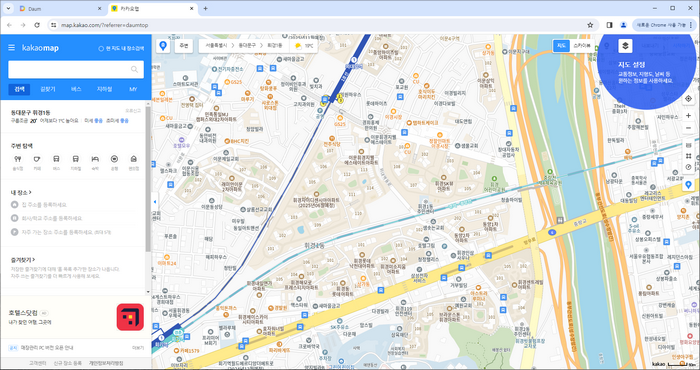The width and height of the screenshot is (700, 370).
Task: Open the roadview toggle map tool
Action: pyautogui.click(x=688, y=145)
